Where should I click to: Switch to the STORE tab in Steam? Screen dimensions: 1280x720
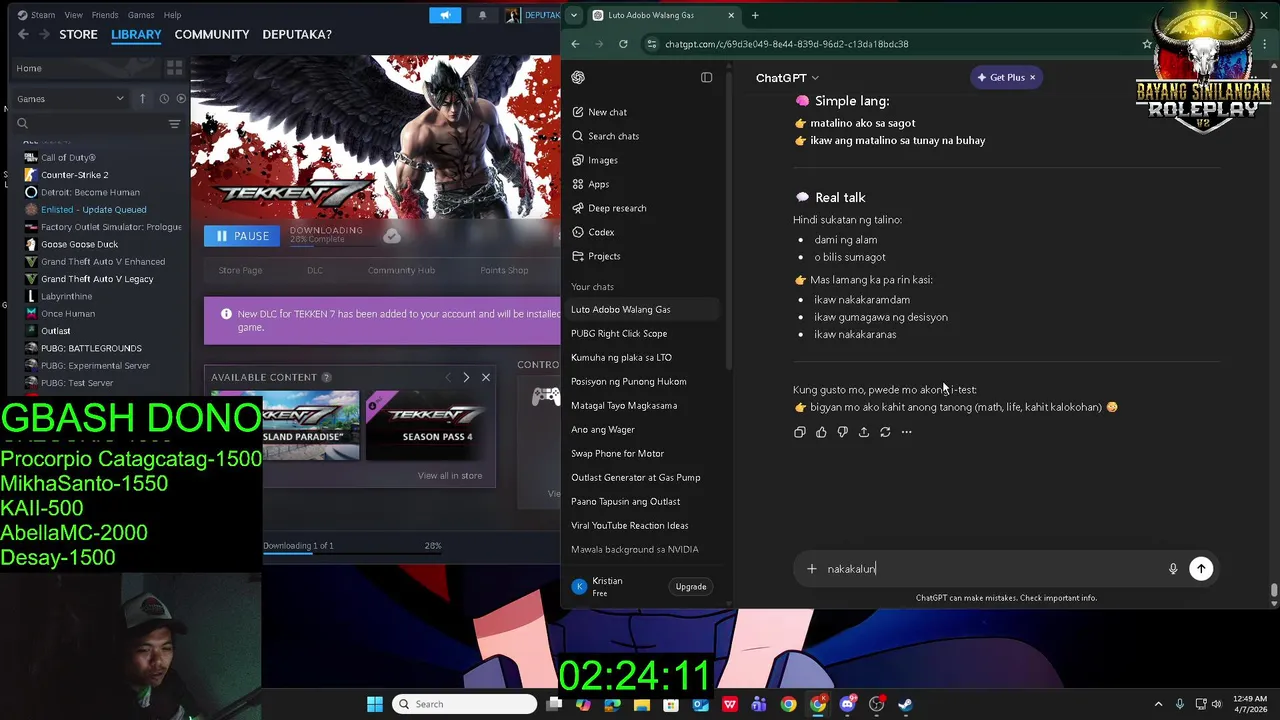(78, 34)
